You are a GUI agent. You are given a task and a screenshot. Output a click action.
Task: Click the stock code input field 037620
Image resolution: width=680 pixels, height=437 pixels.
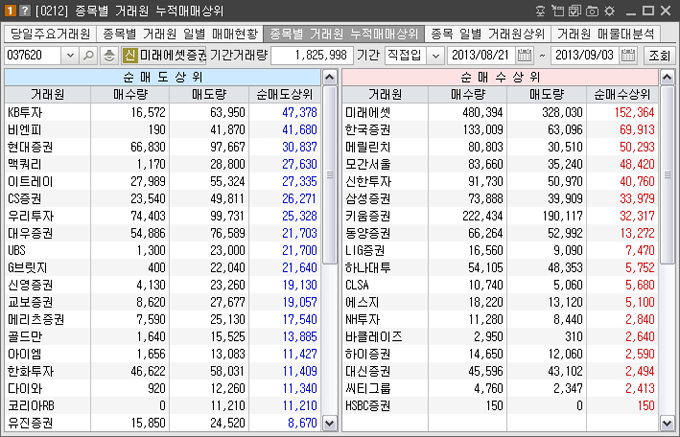(34, 55)
